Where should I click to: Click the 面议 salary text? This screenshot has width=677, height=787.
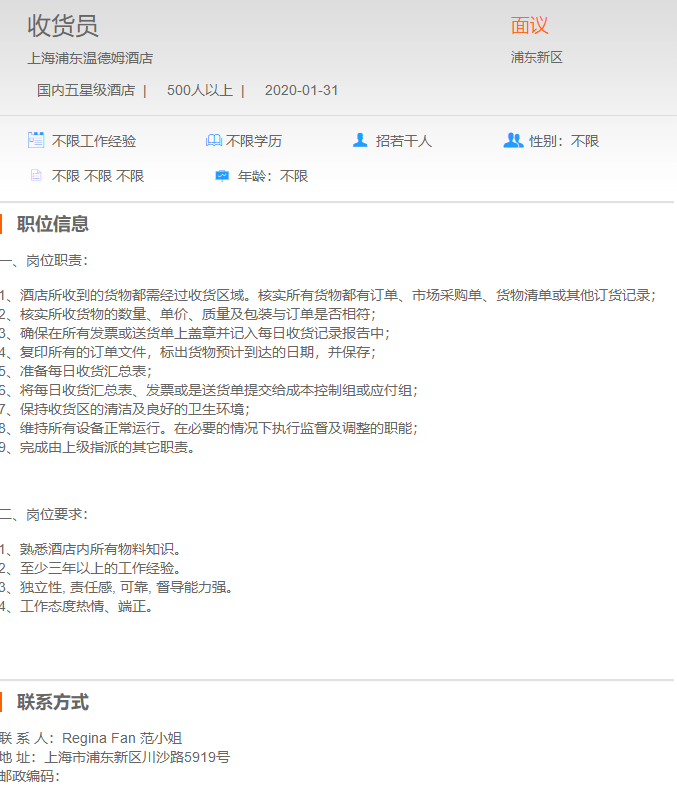pos(529,26)
